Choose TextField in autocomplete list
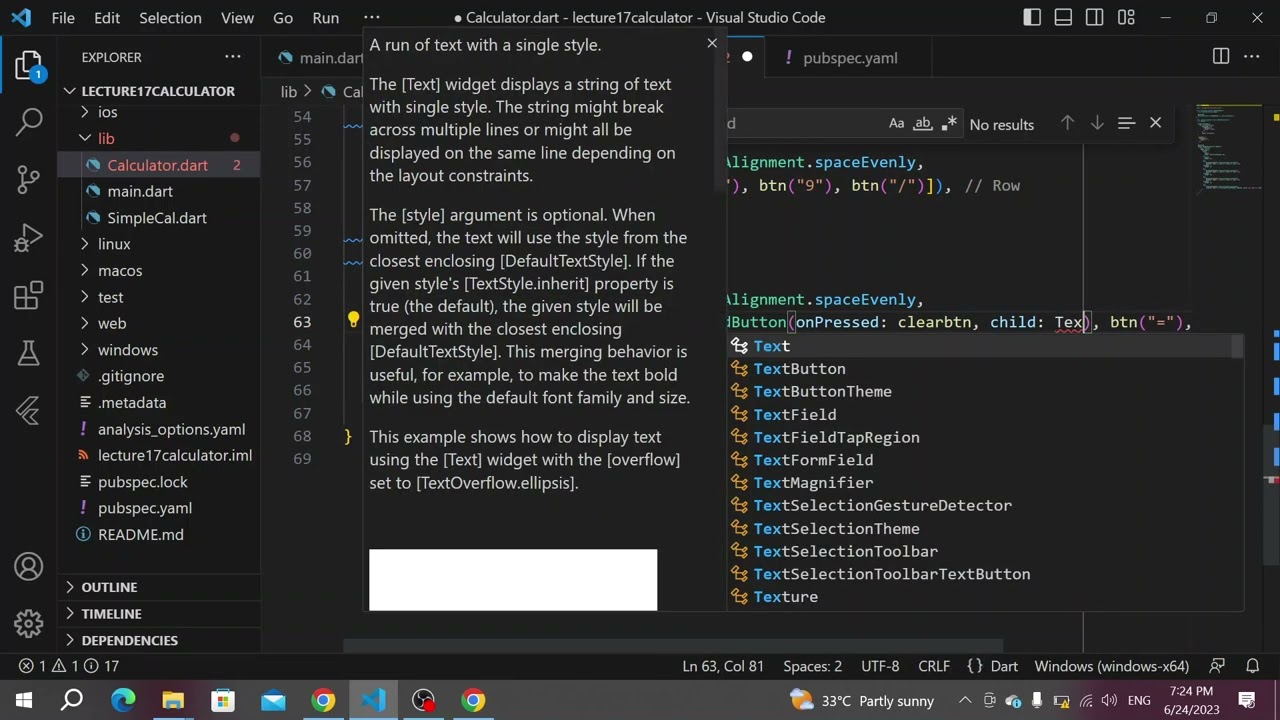Image resolution: width=1280 pixels, height=720 pixels. pyautogui.click(x=985, y=415)
